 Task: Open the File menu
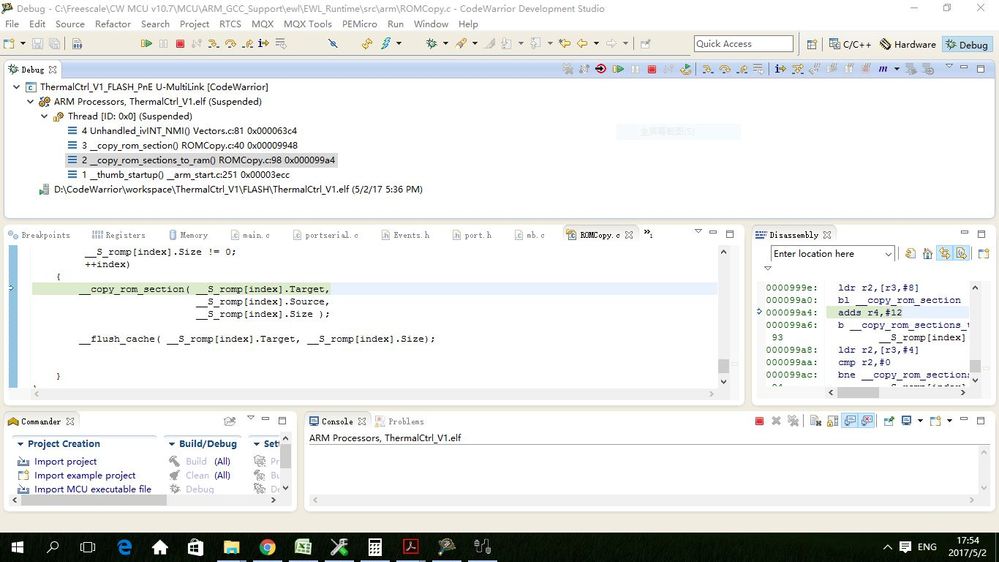[x=12, y=24]
